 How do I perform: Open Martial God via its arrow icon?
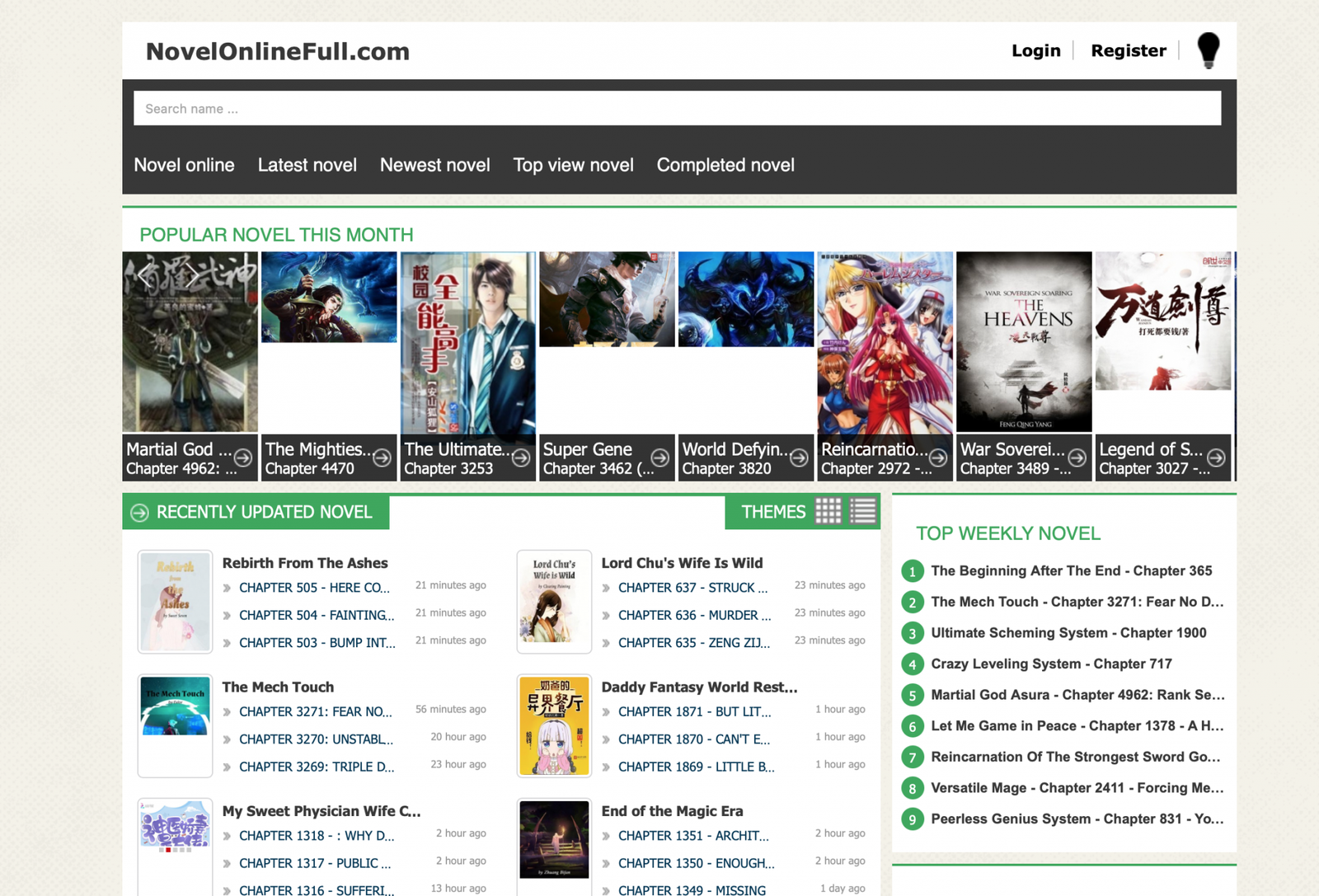(242, 457)
